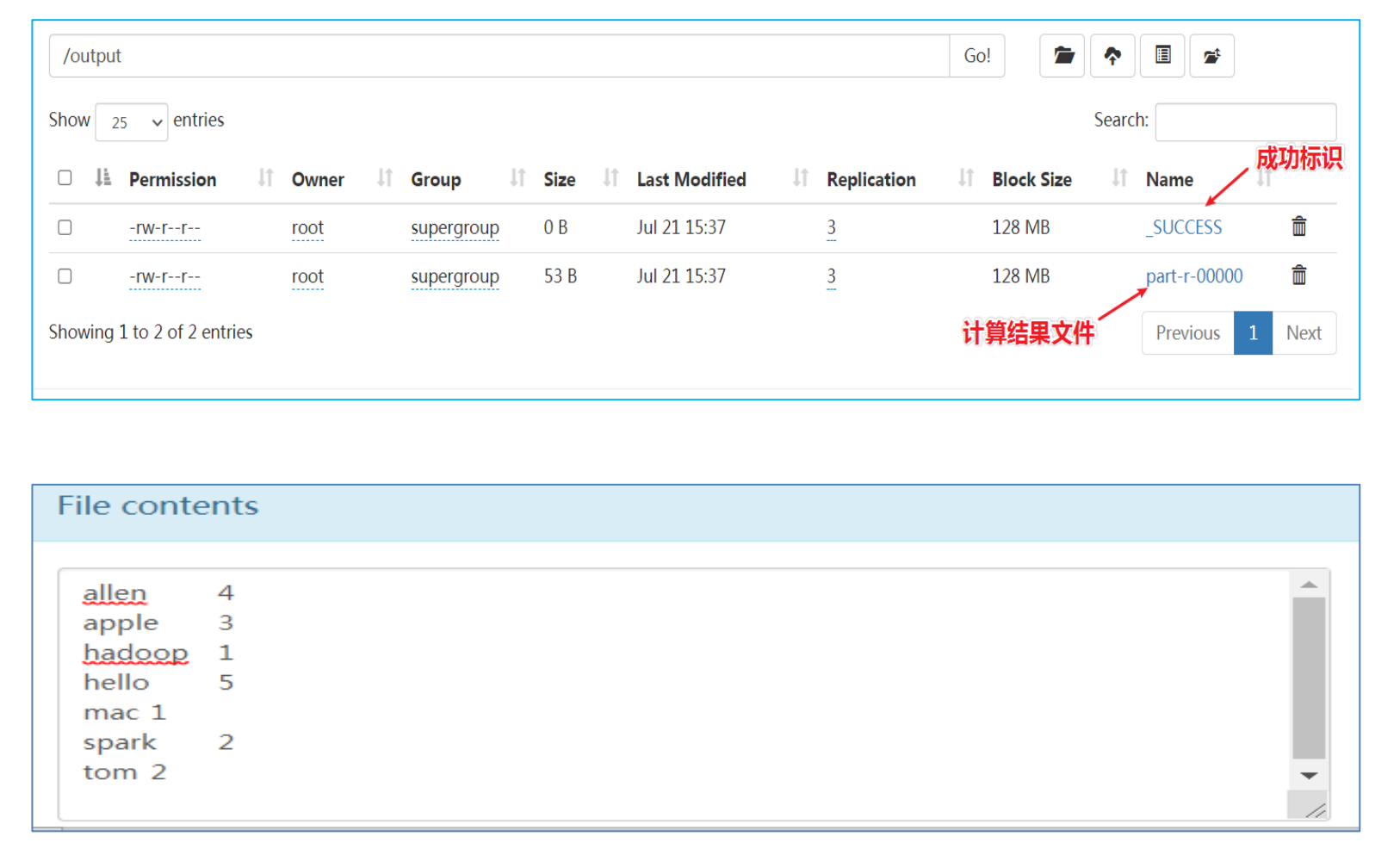Click sort arrows beside Replication column
Screen dimensions: 1400x861
point(966,178)
